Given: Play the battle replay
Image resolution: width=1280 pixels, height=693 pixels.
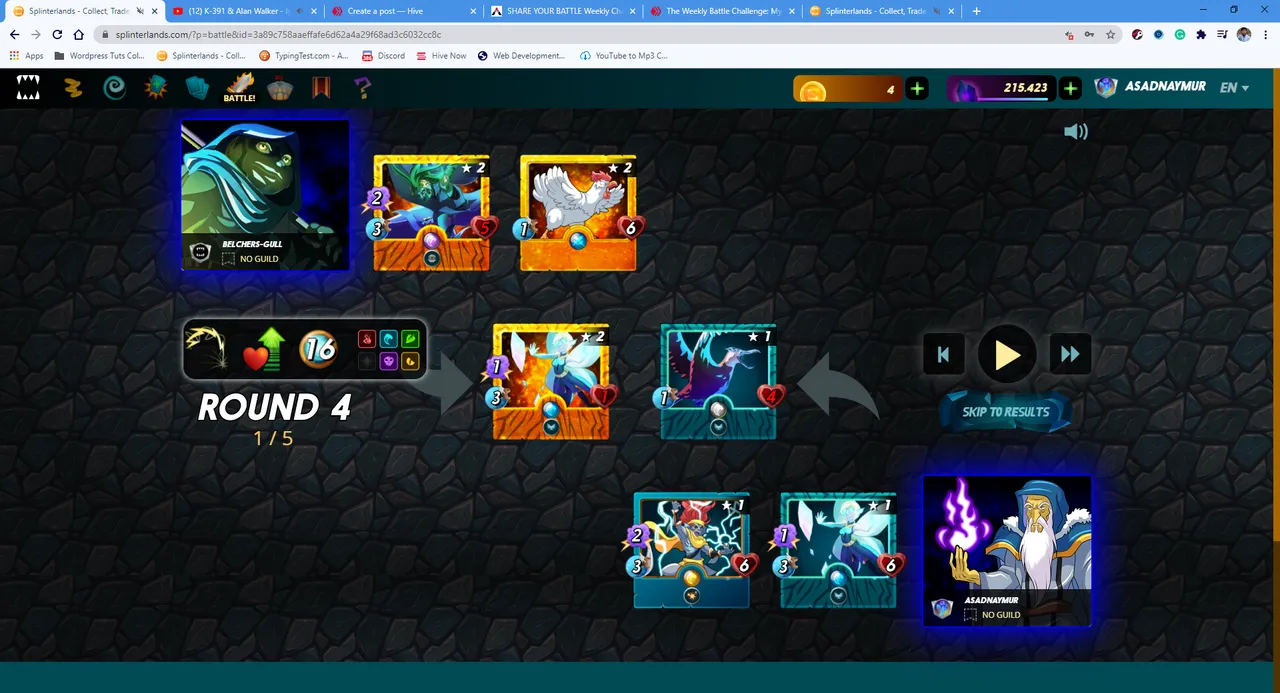Looking at the screenshot, I should (1007, 354).
